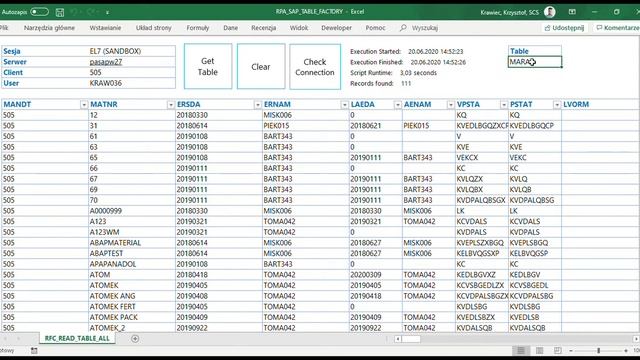Click the Table name input cell with MARA
Screen dimensions: 640x360
click(535, 62)
